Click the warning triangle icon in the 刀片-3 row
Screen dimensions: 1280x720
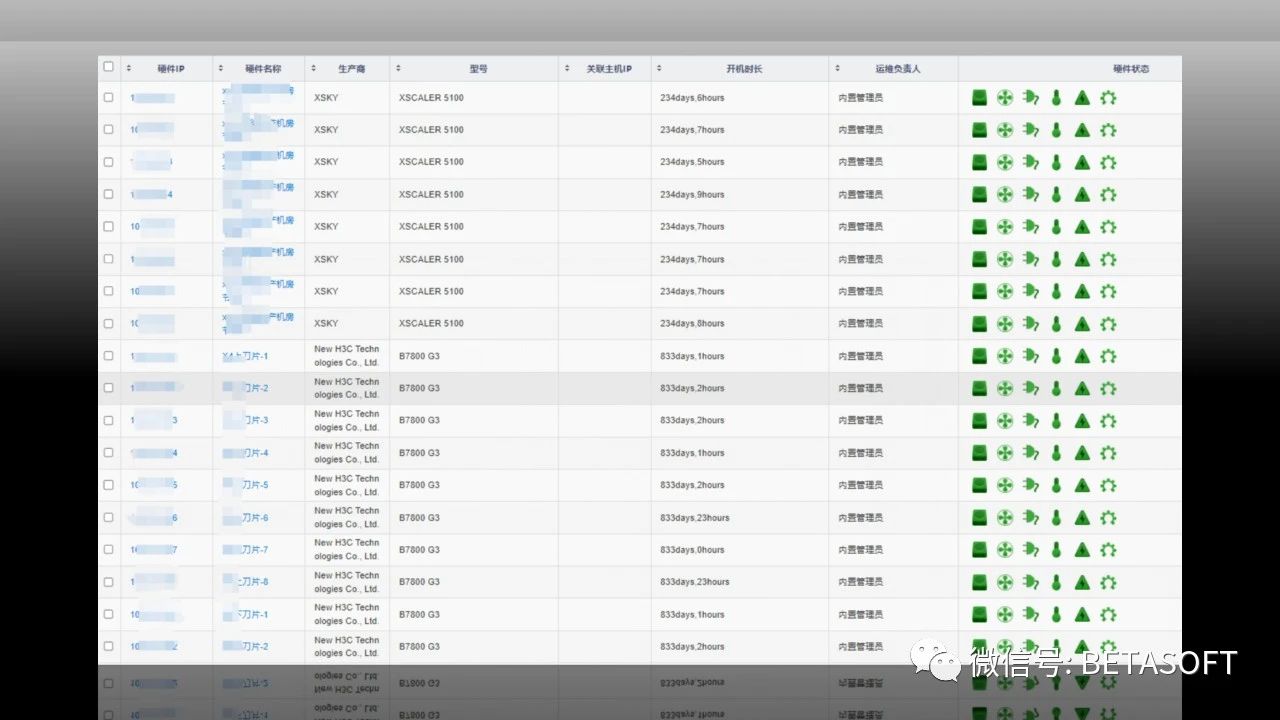click(1082, 421)
